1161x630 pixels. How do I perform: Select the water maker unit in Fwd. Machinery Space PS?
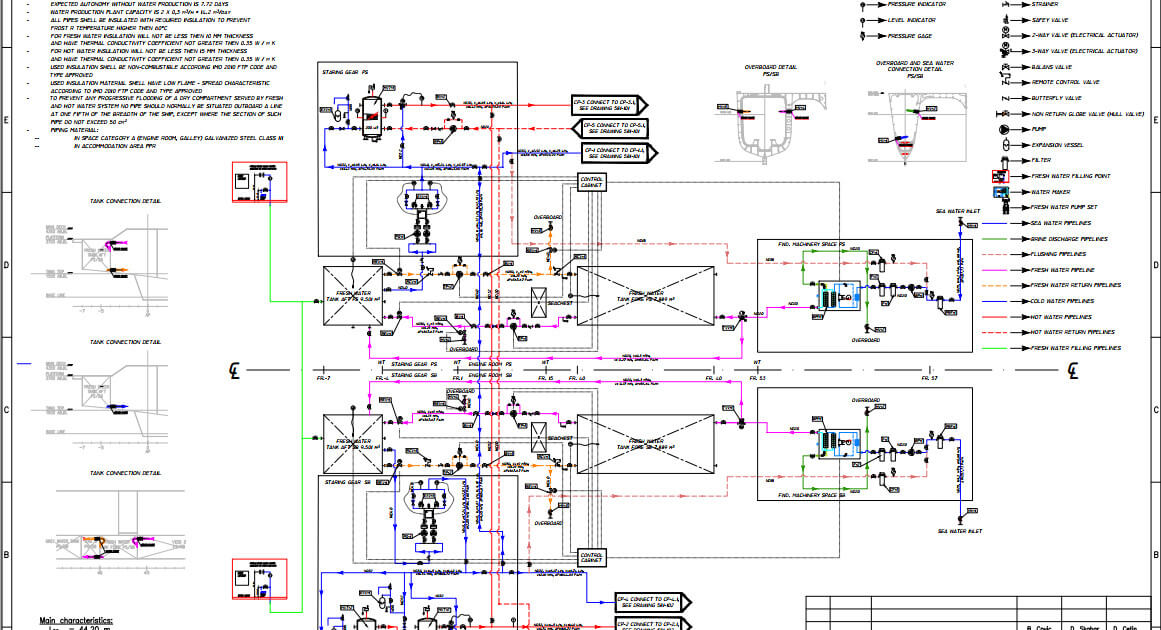[834, 295]
